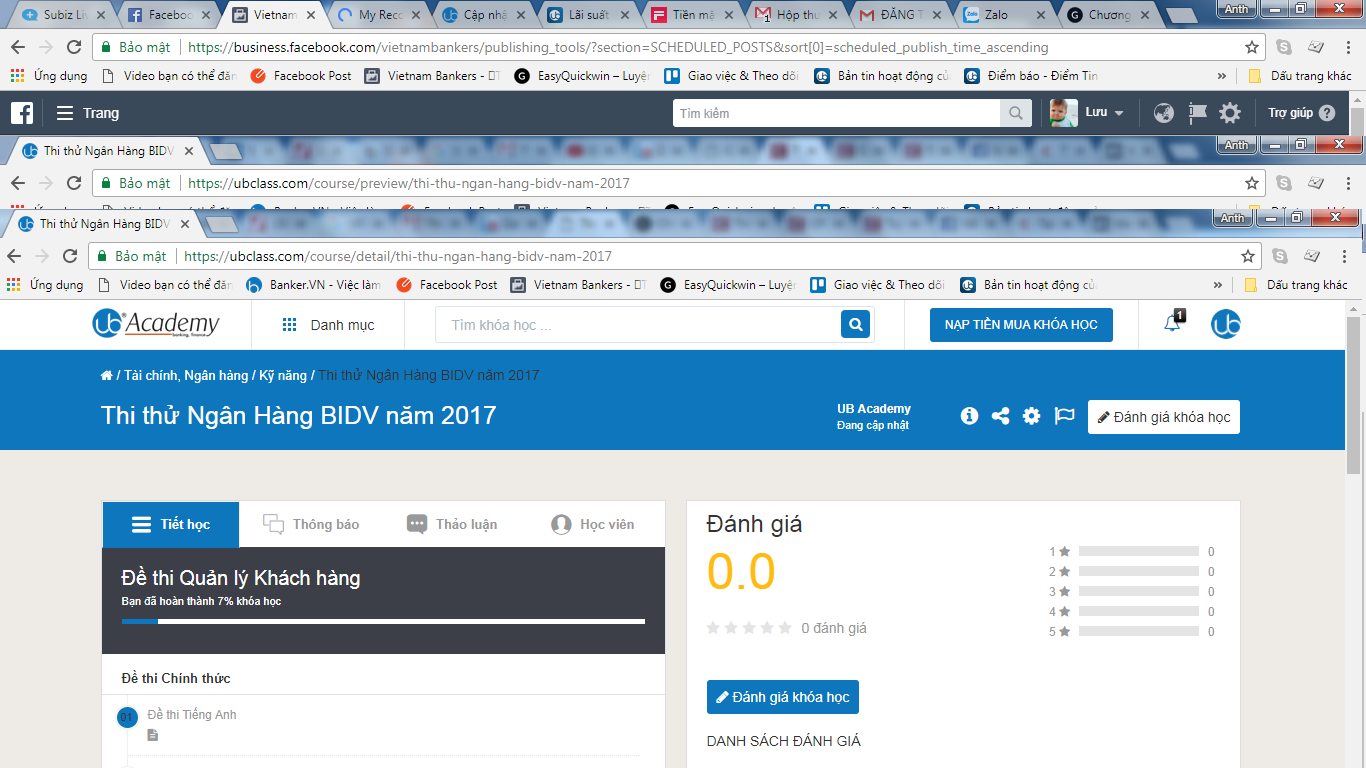Image resolution: width=1366 pixels, height=768 pixels.
Task: Open the Tài chính, Ngân hàng breadcrumb link
Action: pos(186,375)
